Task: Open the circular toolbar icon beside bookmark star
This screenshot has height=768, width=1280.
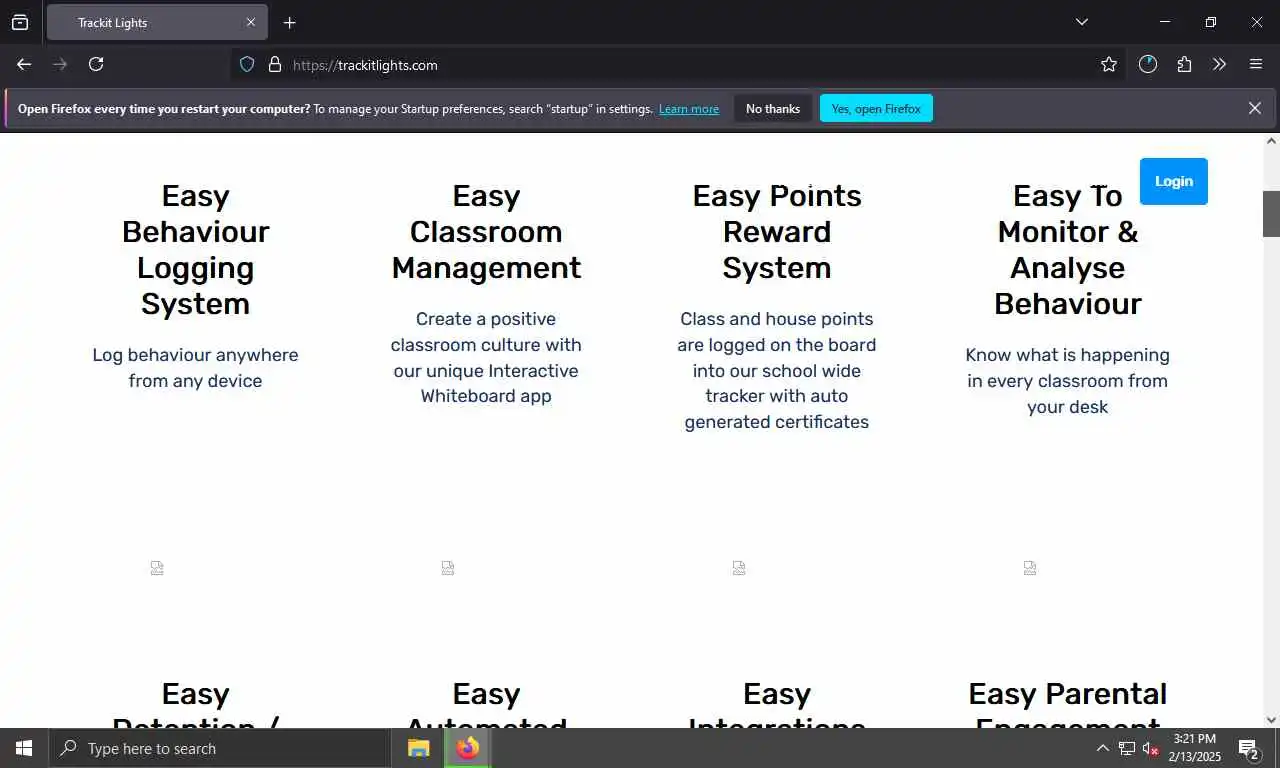Action: [1148, 65]
